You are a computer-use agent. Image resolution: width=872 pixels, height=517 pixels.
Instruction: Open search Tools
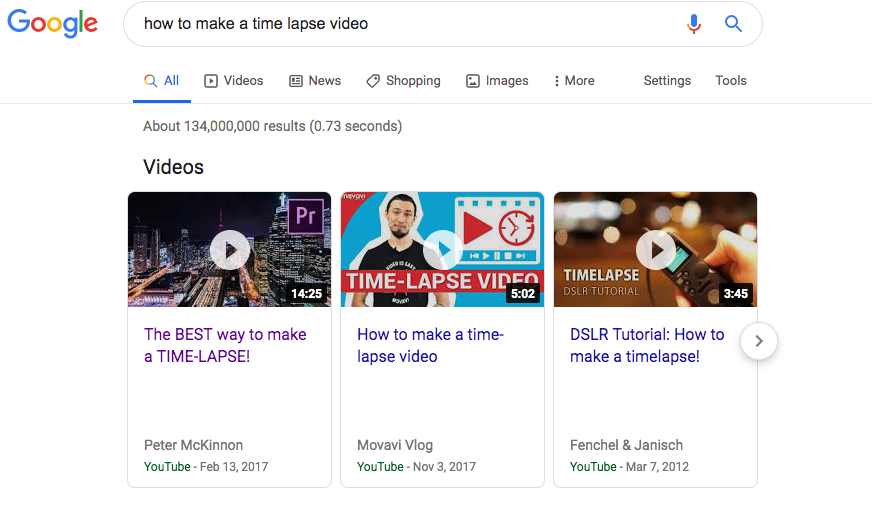coord(731,81)
